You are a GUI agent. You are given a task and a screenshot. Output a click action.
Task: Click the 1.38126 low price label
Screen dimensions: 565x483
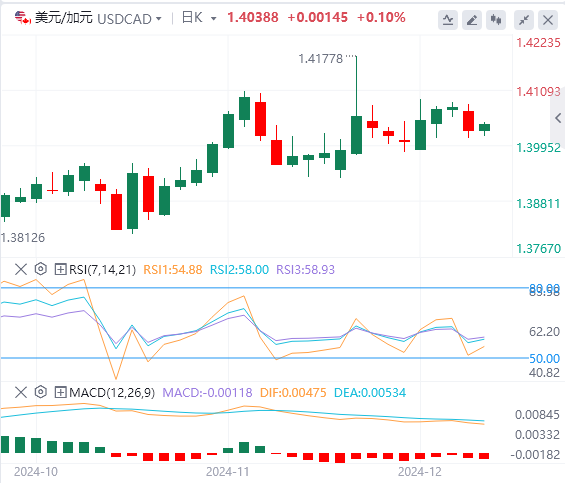coord(23,238)
